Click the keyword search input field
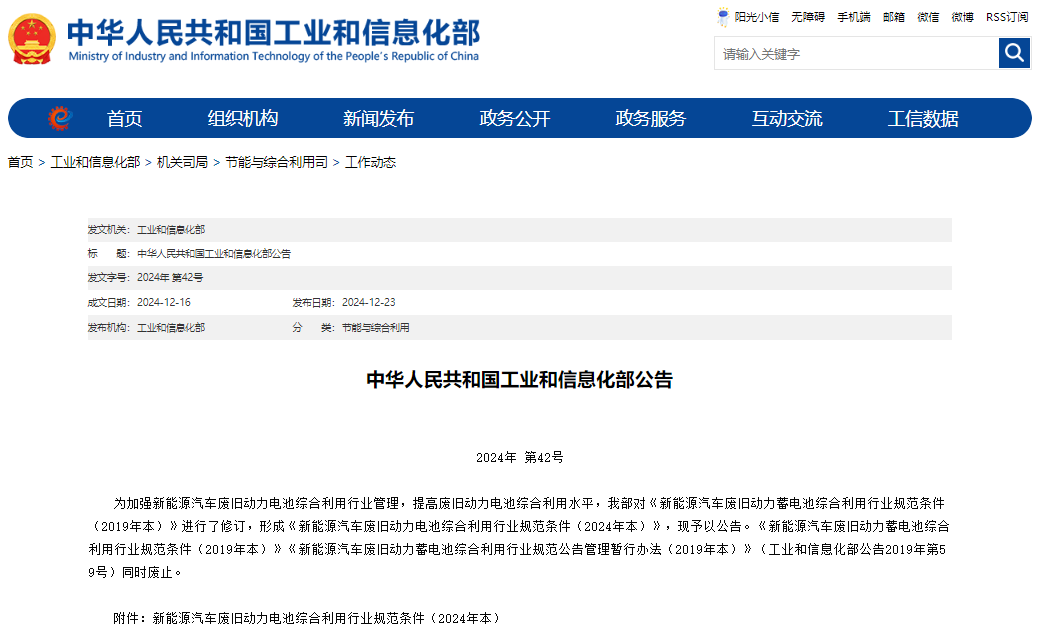The image size is (1037, 630). [x=850, y=52]
